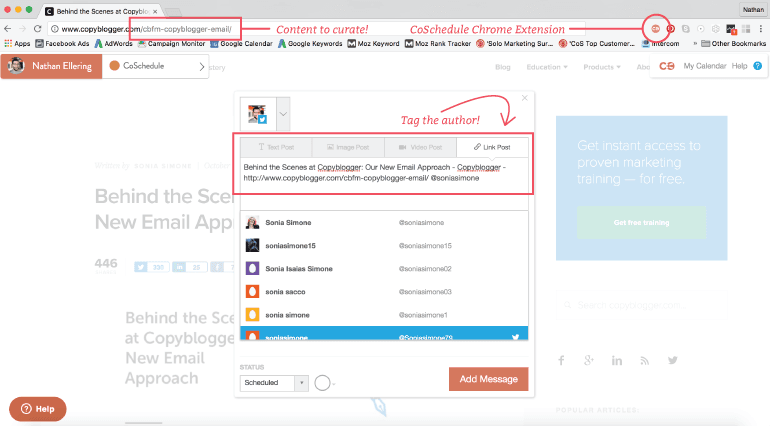
Task: Click the Twitter profile avatar in the composer
Action: (x=258, y=114)
